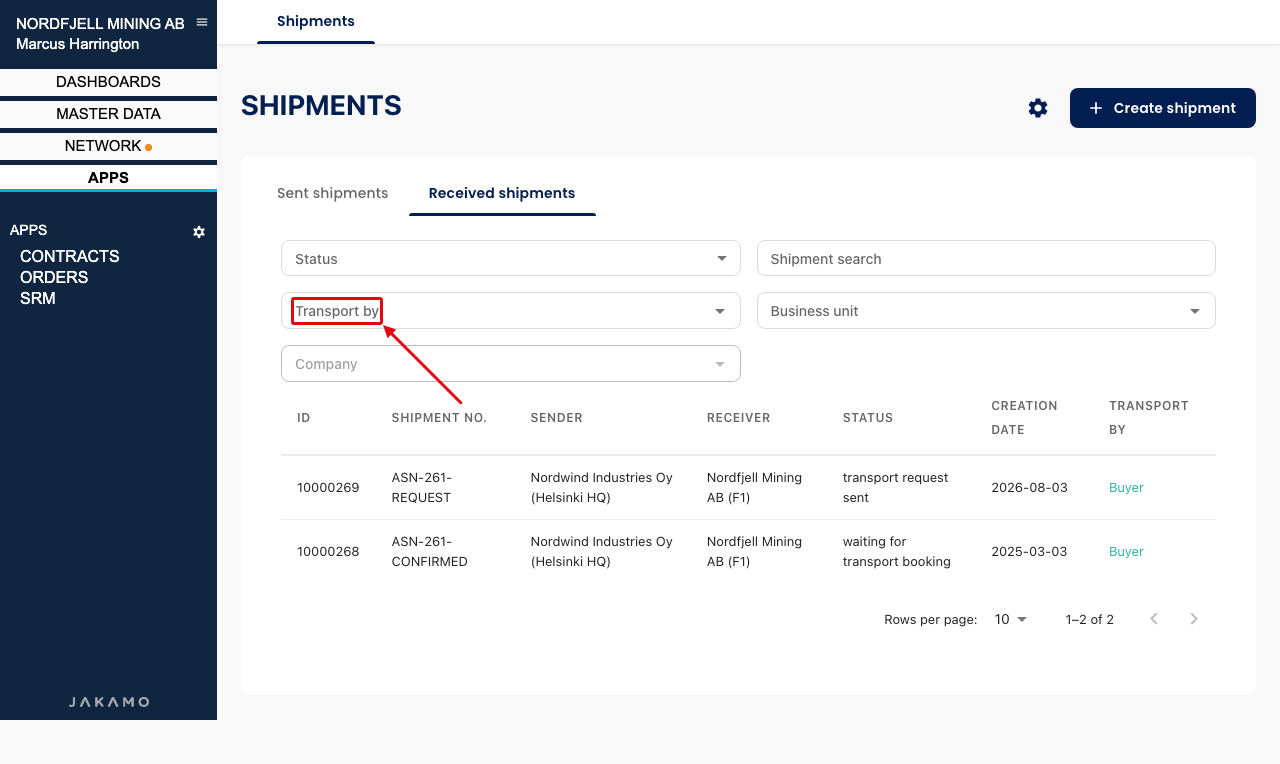Select the Apps menu

108,178
